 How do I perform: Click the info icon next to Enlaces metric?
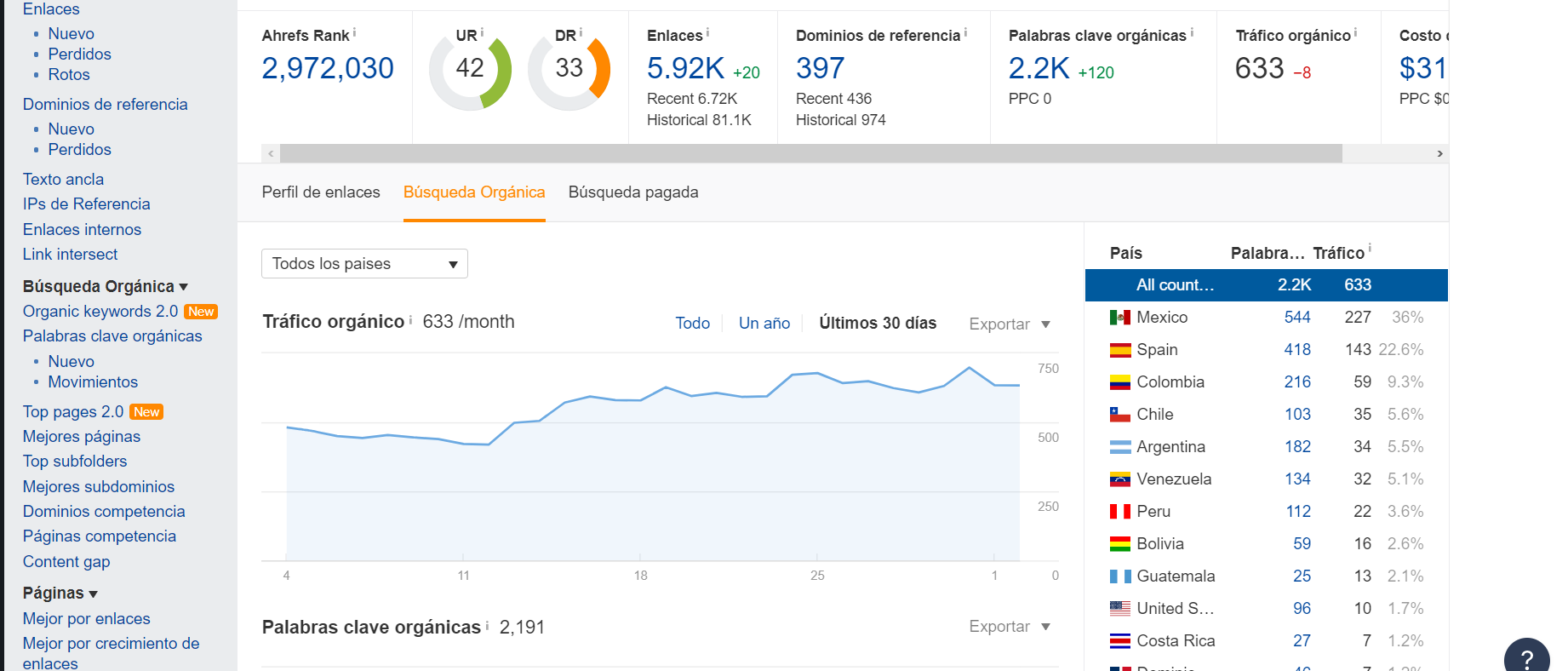(x=707, y=32)
